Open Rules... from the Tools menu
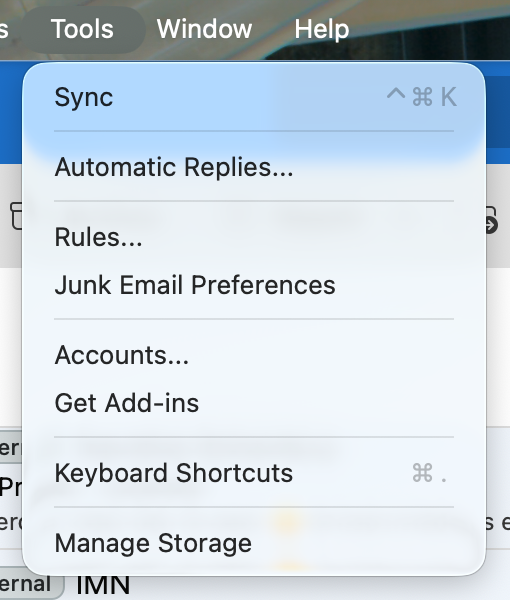 tap(254, 237)
